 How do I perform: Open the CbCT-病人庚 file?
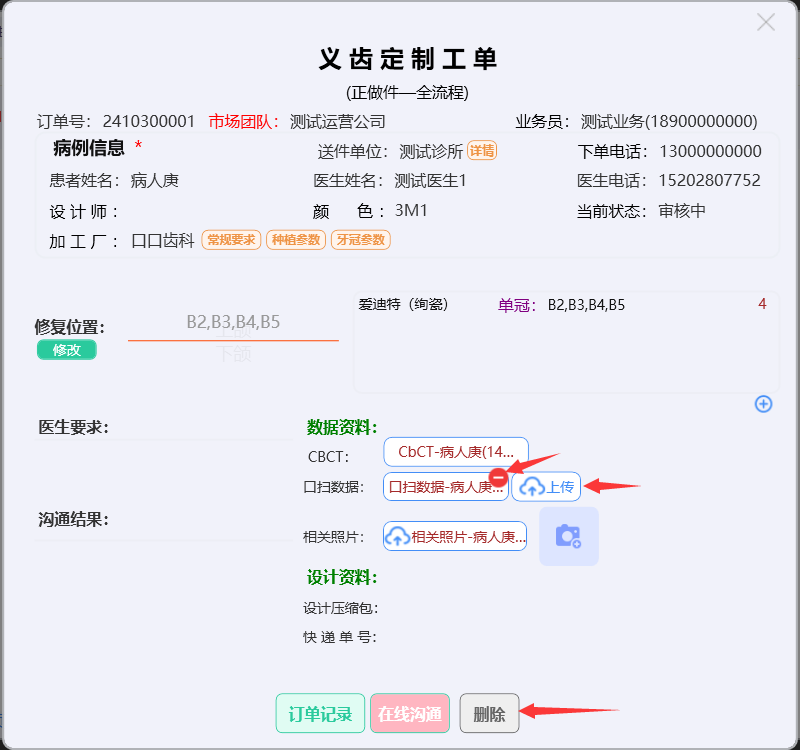[455, 452]
